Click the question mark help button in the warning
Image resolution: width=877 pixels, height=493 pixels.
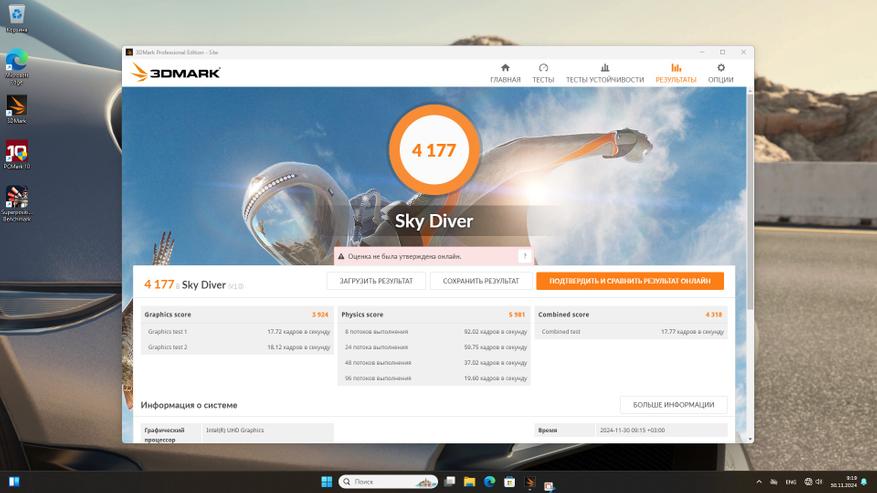point(525,256)
